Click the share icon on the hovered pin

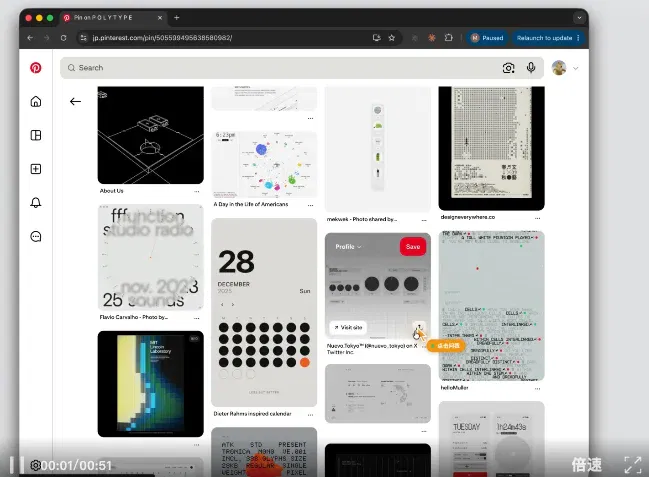click(x=418, y=327)
